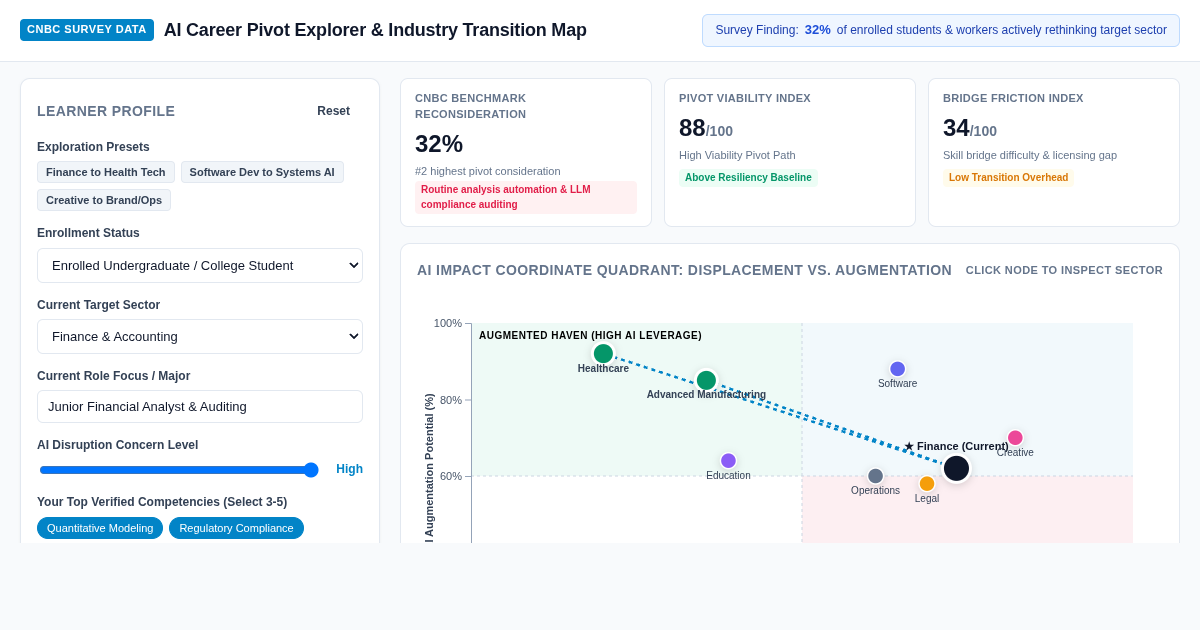Click the Survey Finding 32% banner
Screen dimensions: 1200x630
pyautogui.click(x=941, y=30)
